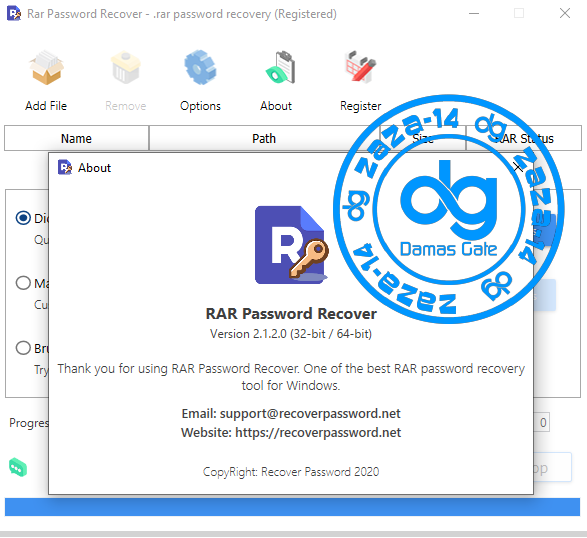The width and height of the screenshot is (587, 538).
Task: Click the green chat bubble icon
Action: click(x=18, y=467)
